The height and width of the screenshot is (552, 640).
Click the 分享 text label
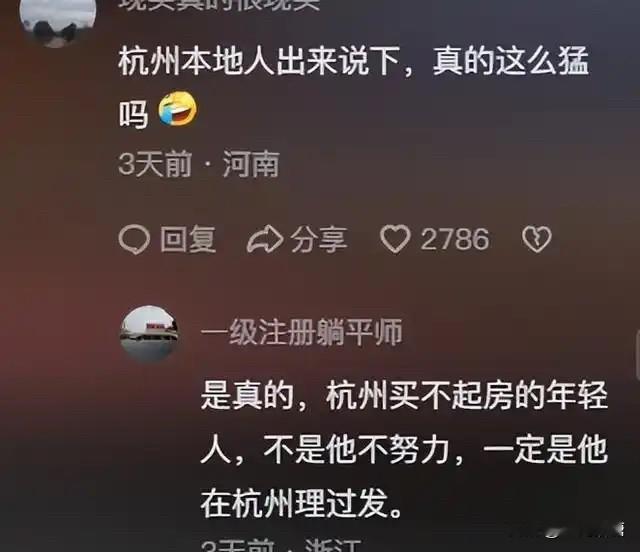pyautogui.click(x=319, y=239)
